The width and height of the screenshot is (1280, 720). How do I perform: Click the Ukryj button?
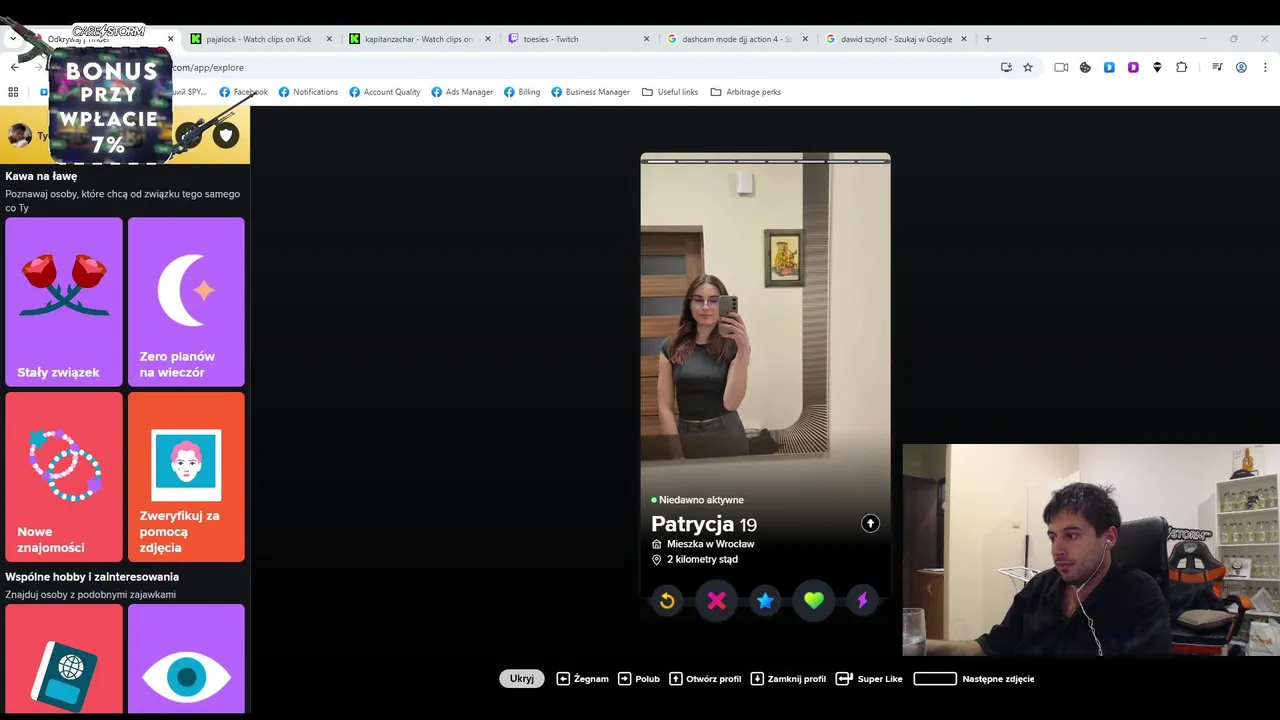click(522, 678)
